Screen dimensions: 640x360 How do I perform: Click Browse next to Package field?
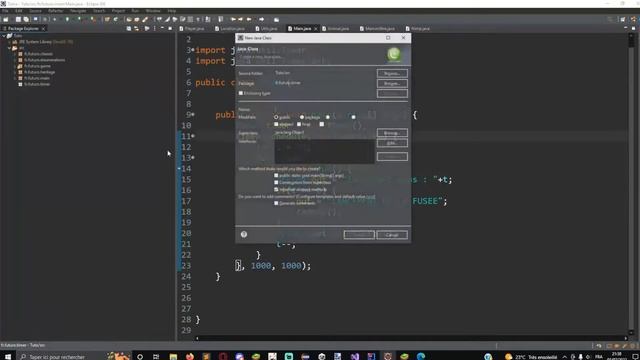click(392, 83)
